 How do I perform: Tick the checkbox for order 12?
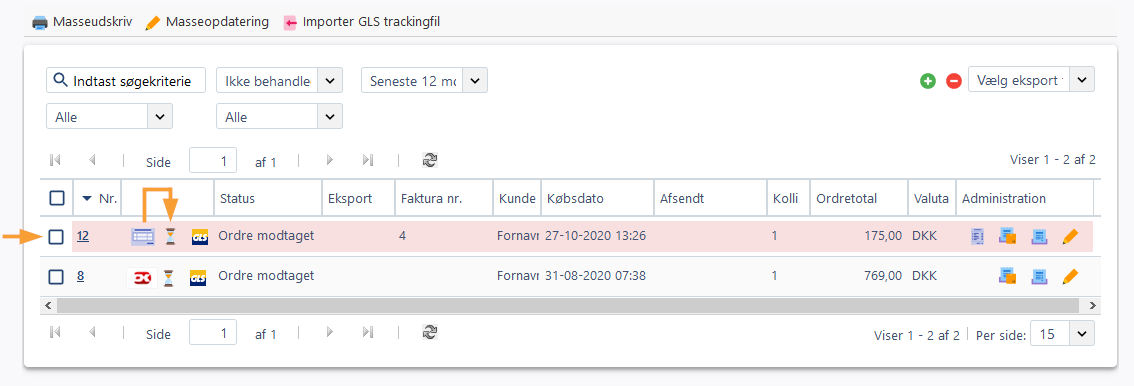coord(56,236)
